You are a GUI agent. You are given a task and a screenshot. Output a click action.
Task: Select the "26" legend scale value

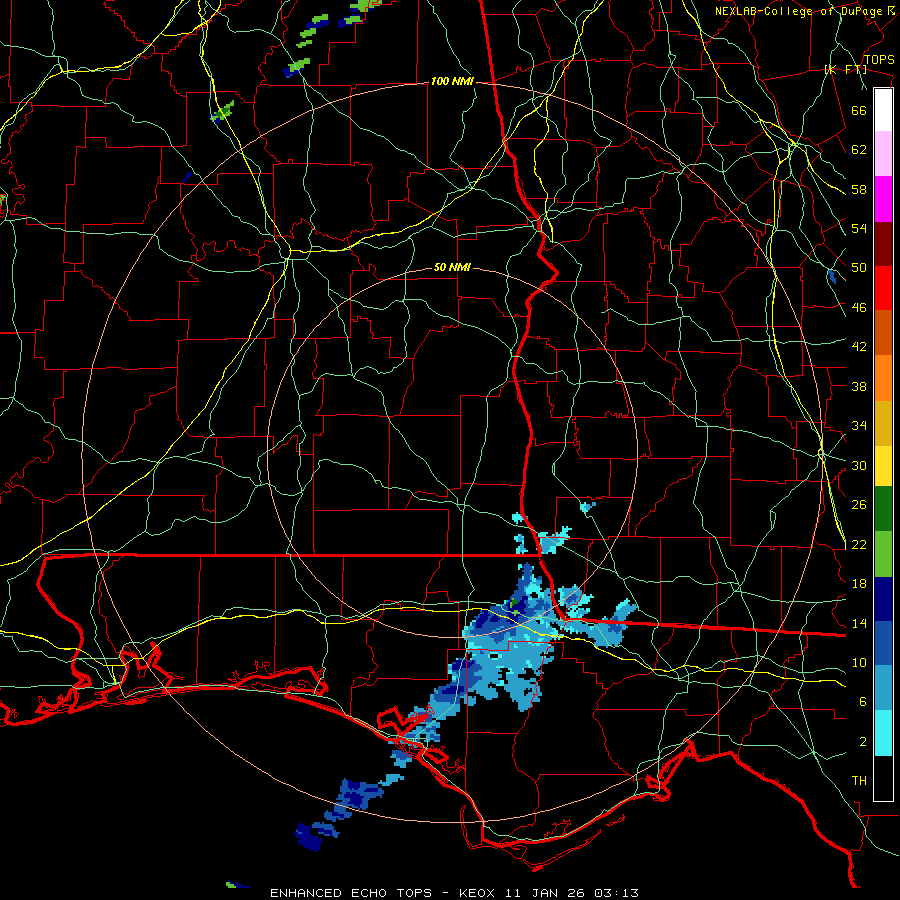tap(859, 505)
